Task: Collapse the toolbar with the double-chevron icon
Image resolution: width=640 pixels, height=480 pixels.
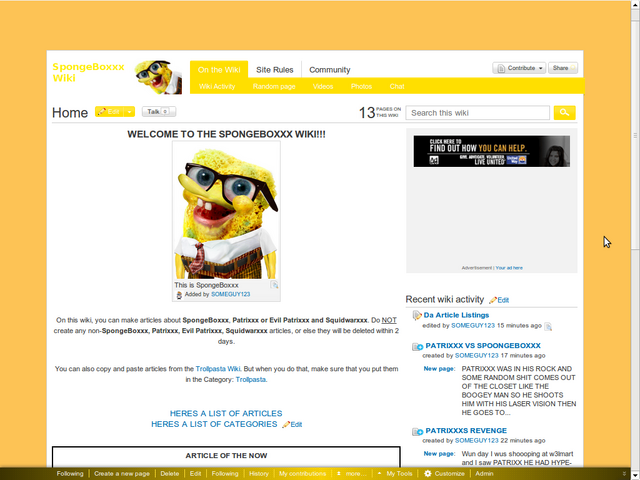Action: pos(624,474)
